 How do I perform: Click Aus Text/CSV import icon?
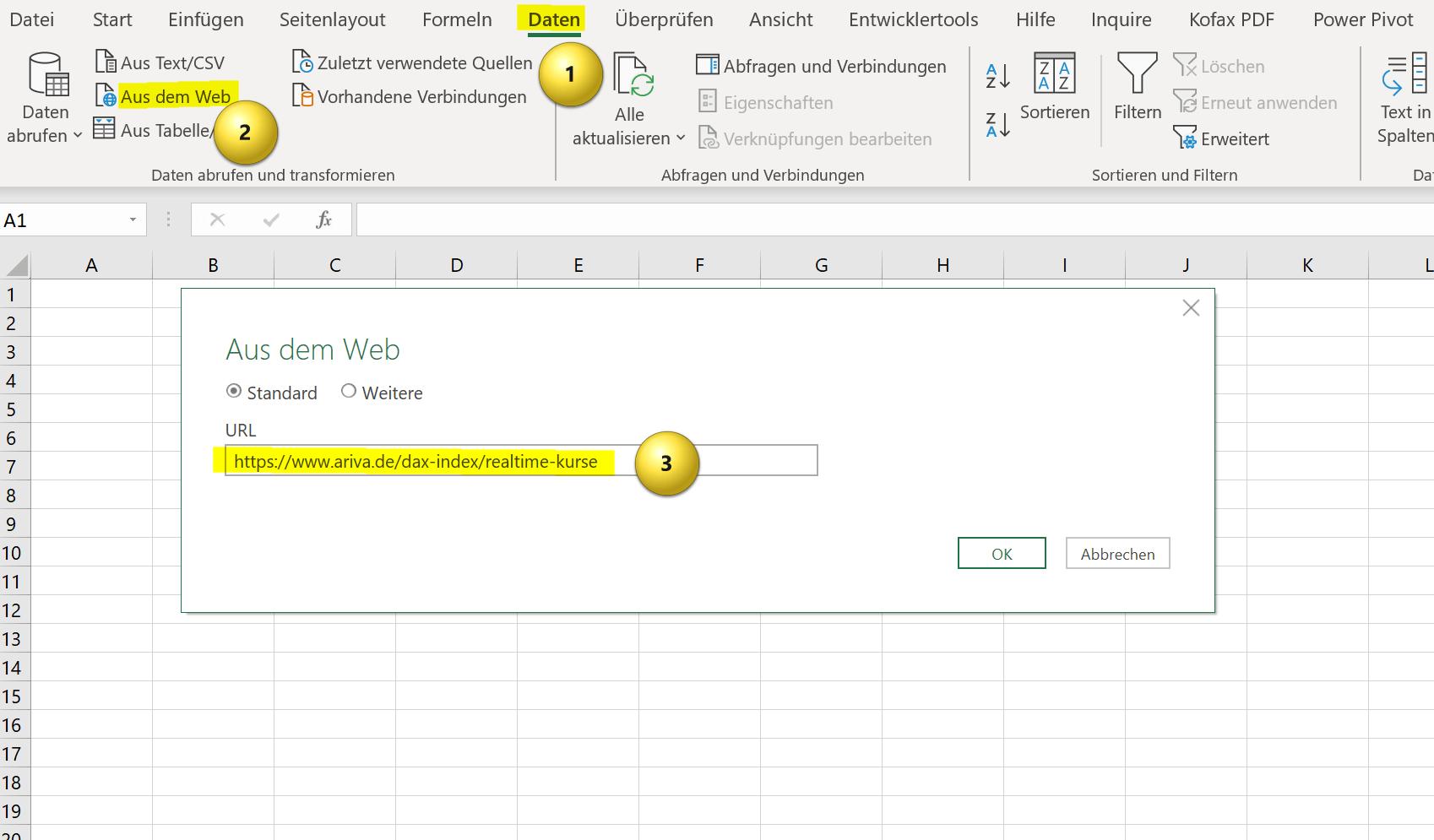[106, 62]
